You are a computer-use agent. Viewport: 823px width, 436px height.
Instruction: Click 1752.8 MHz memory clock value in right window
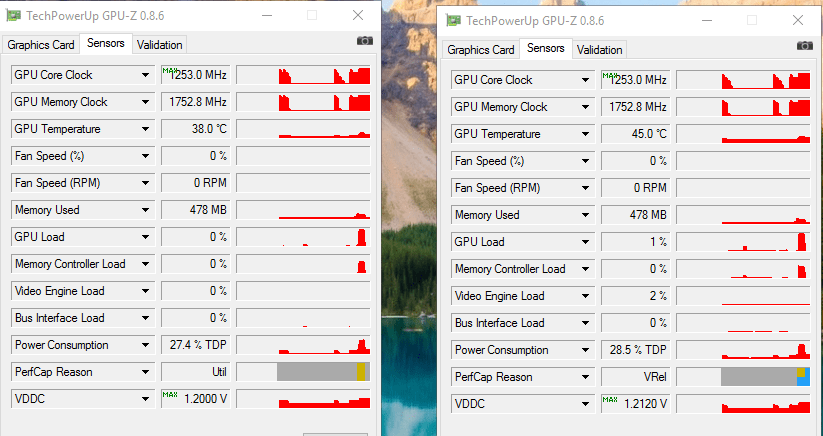[x=636, y=107]
